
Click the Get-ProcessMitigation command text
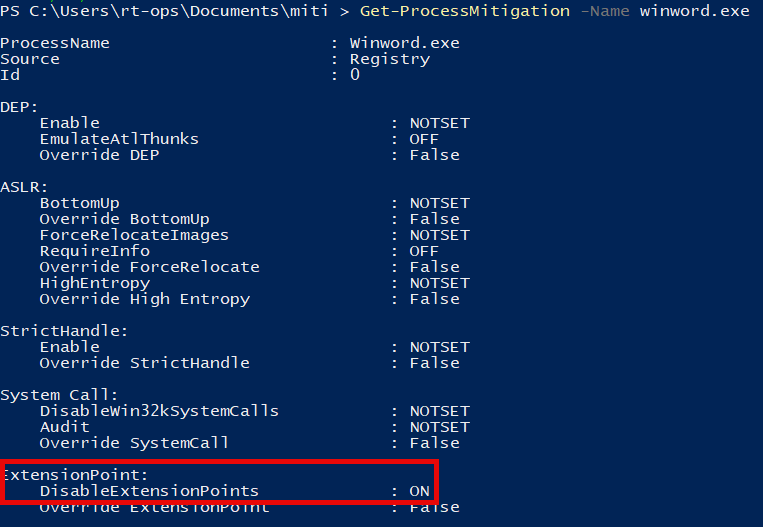click(465, 11)
